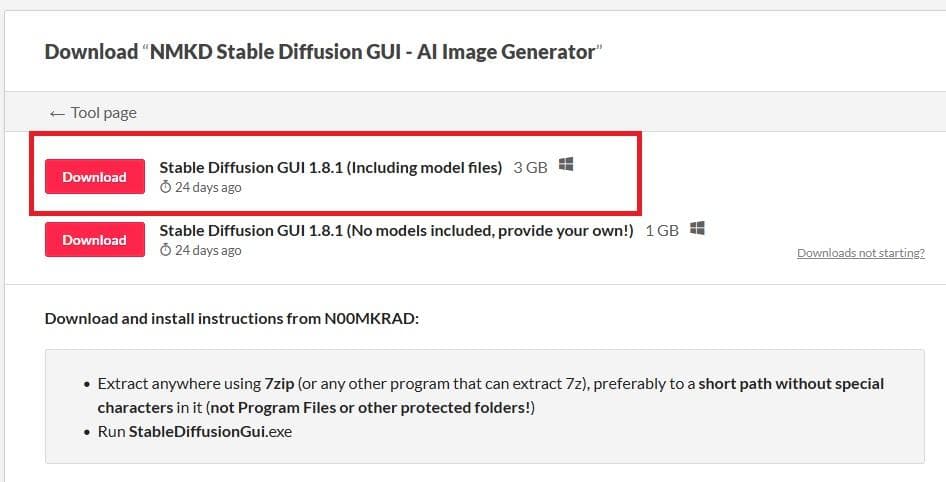Image resolution: width=946 pixels, height=482 pixels.
Task: Click the NMKD Stable Diffusion GUI page heading
Action: (324, 51)
